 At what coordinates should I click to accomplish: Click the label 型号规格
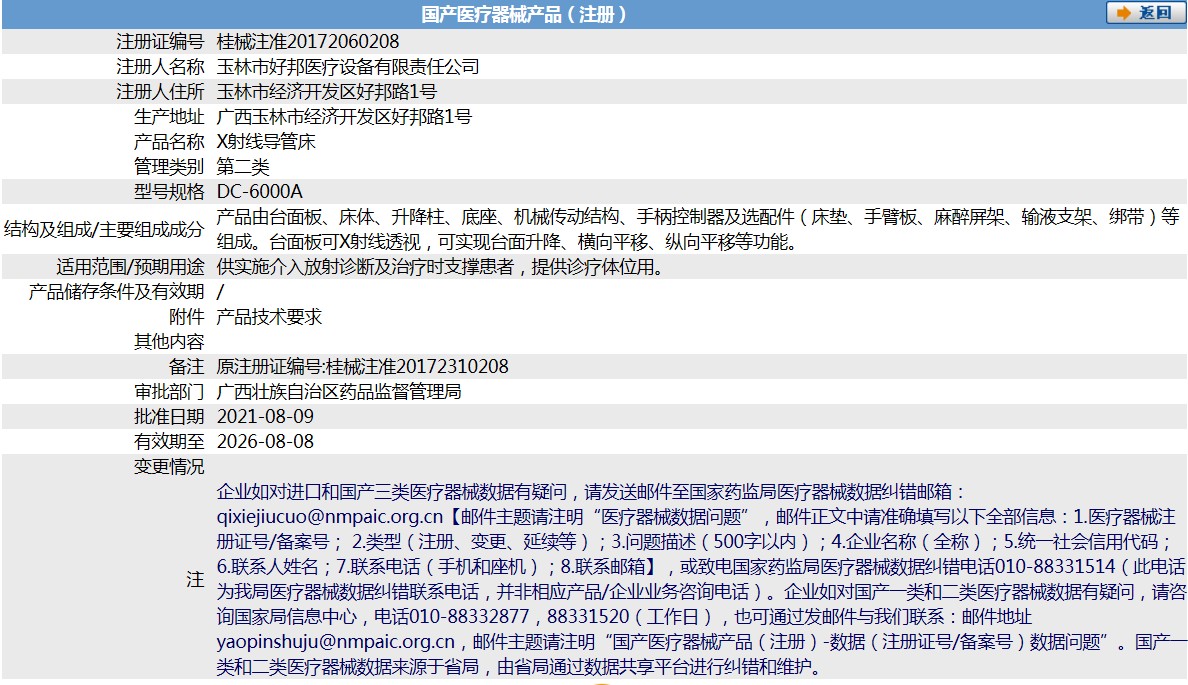tap(169, 192)
